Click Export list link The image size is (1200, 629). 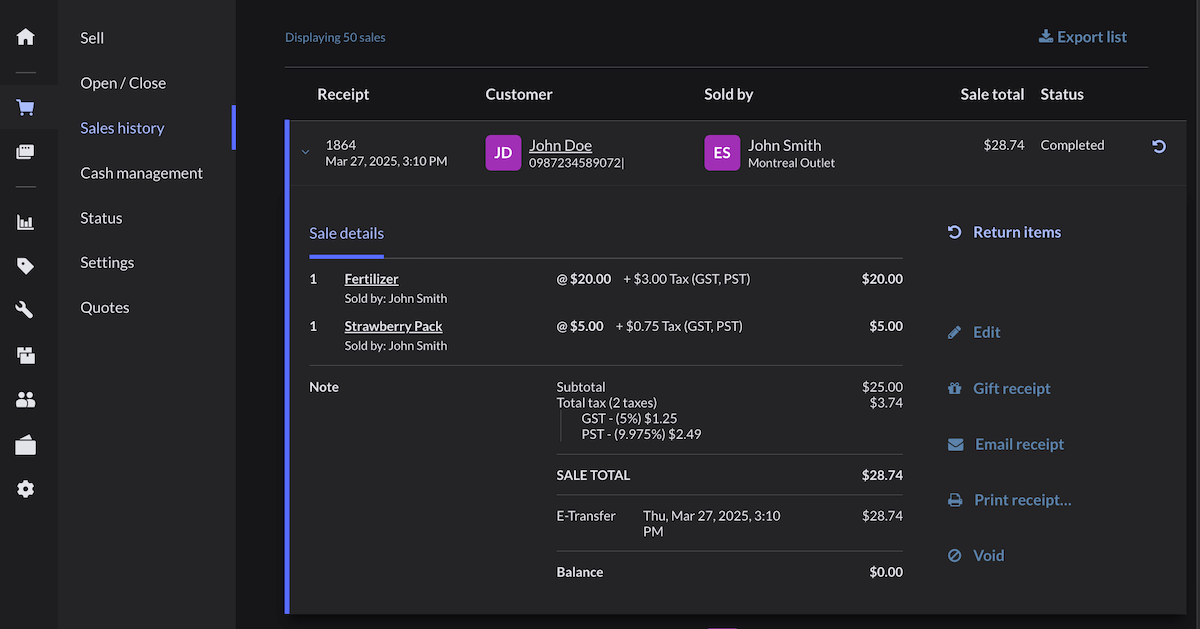tap(1092, 37)
